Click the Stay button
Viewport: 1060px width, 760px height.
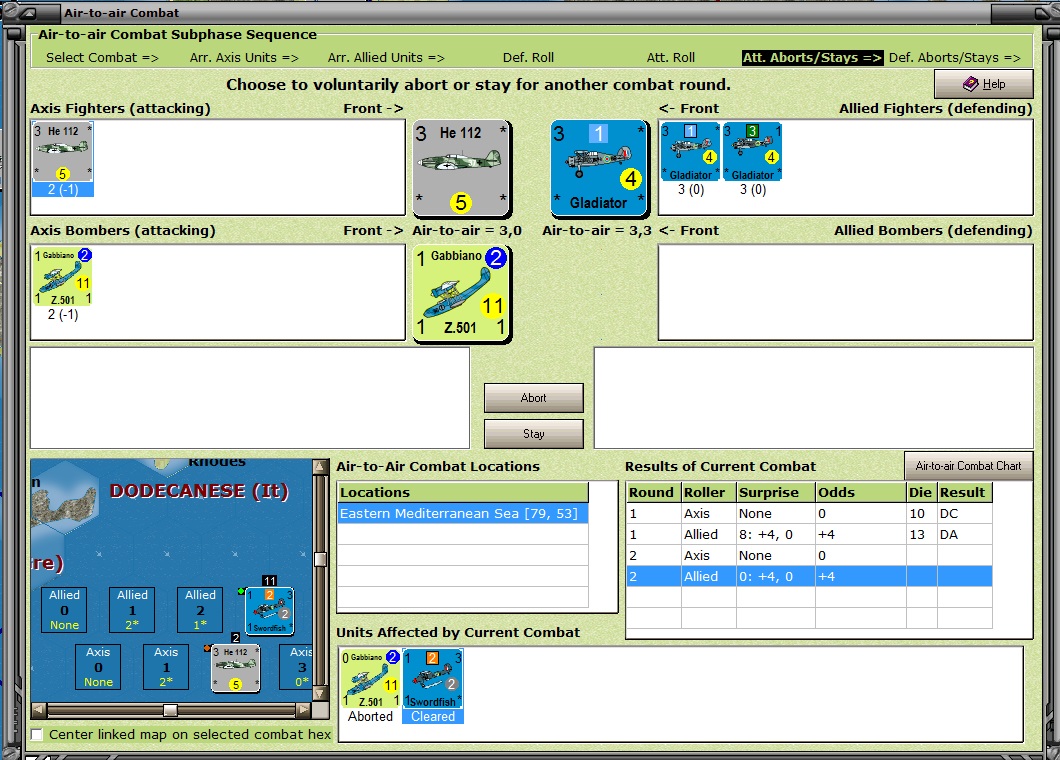533,434
